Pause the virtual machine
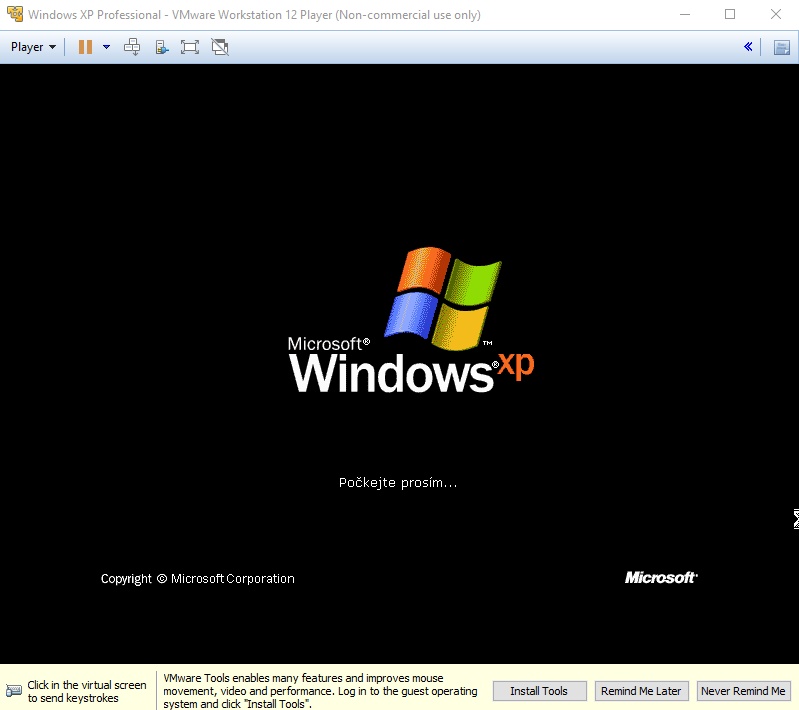The height and width of the screenshot is (710, 799). coord(85,47)
